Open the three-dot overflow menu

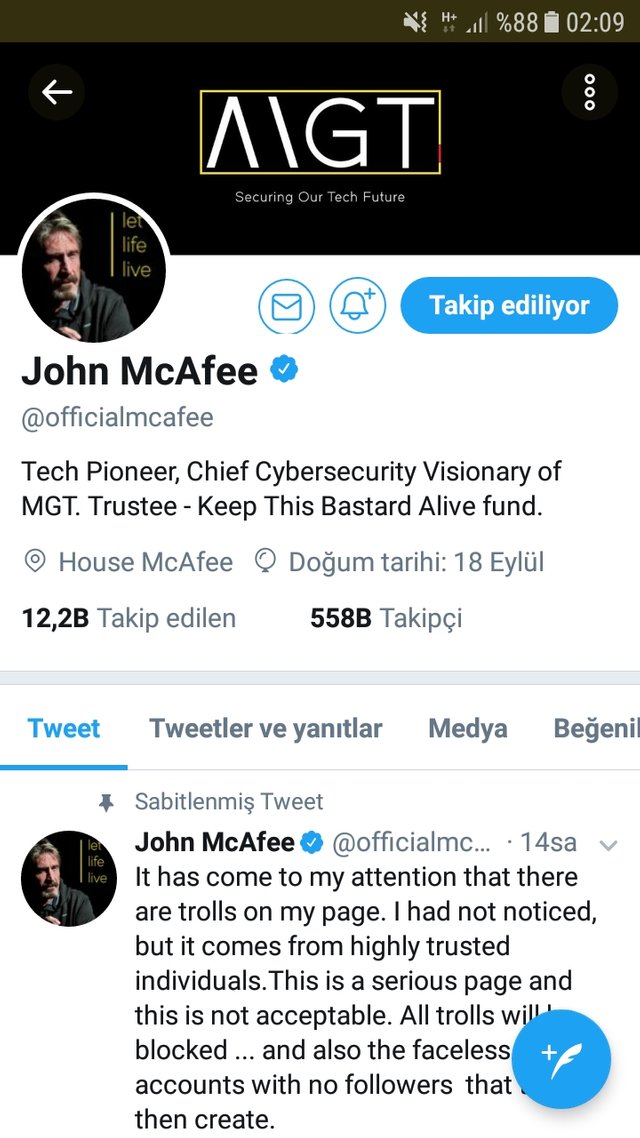pos(590,92)
